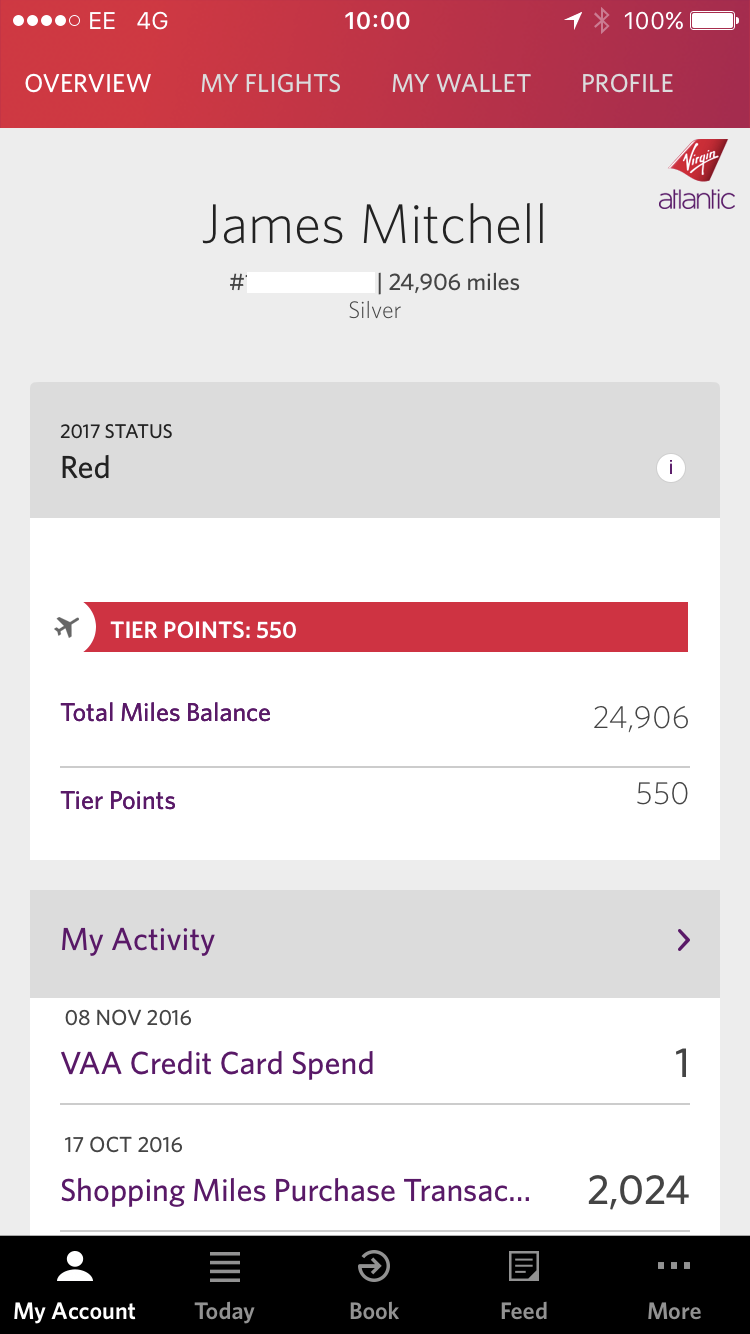
Task: Expand My Activity with chevron arrow
Action: coord(684,940)
